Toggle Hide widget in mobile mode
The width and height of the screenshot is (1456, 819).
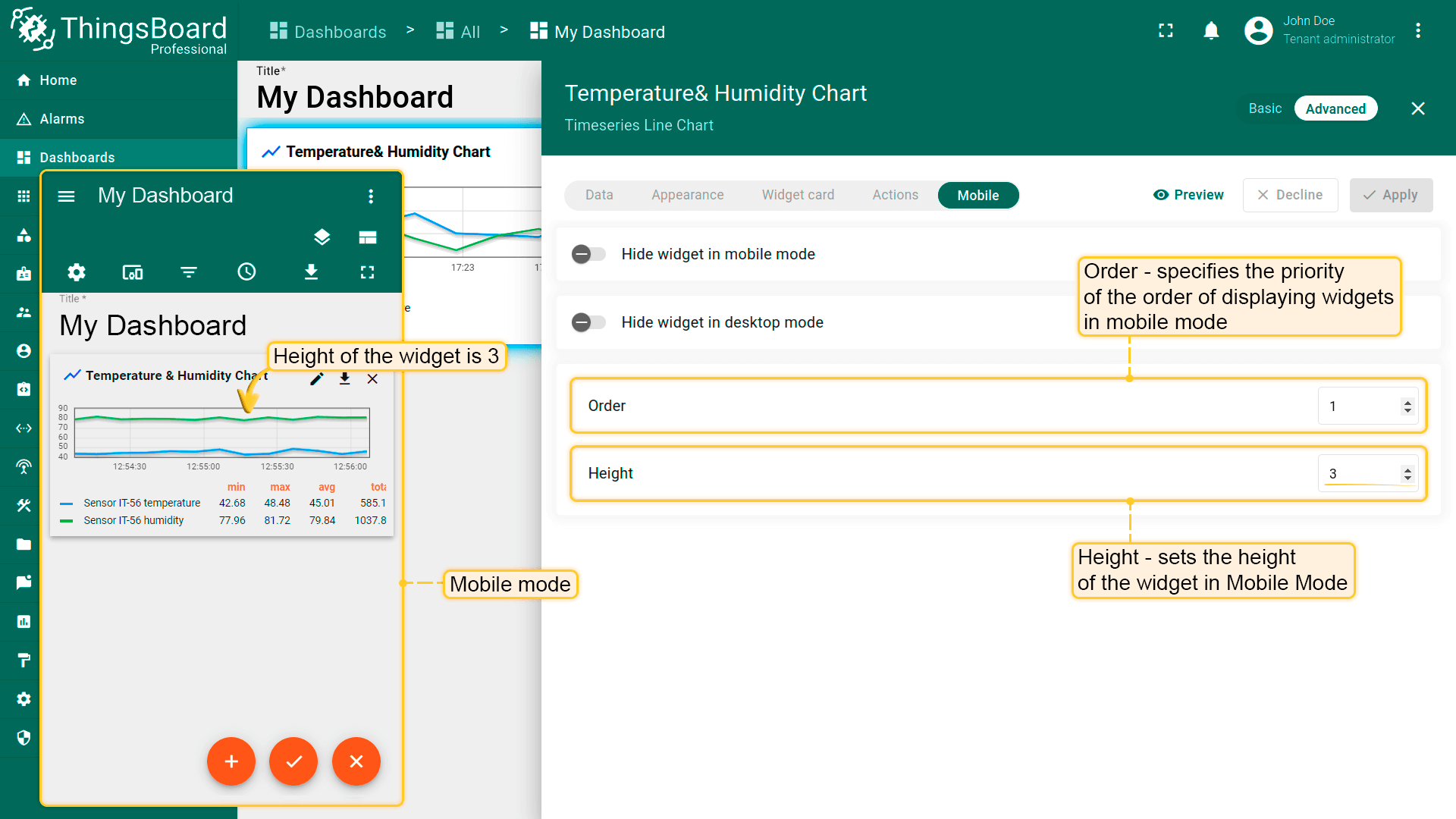pyautogui.click(x=588, y=254)
